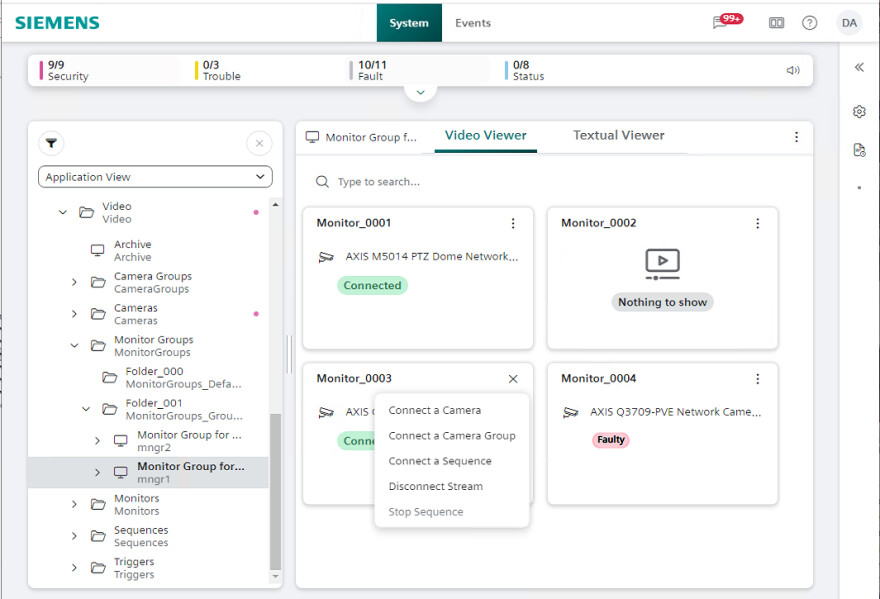Open the Events tab in top navigation
880x599 pixels.
(472, 23)
